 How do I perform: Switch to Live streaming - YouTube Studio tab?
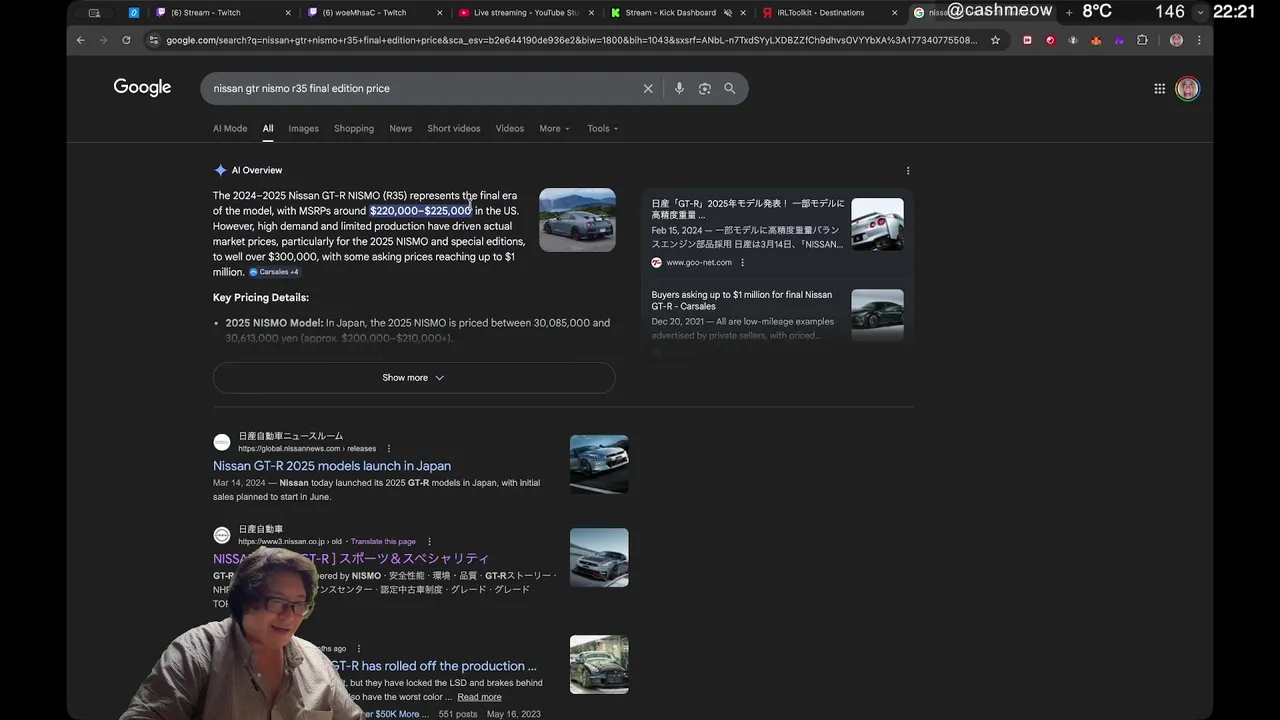coord(525,13)
